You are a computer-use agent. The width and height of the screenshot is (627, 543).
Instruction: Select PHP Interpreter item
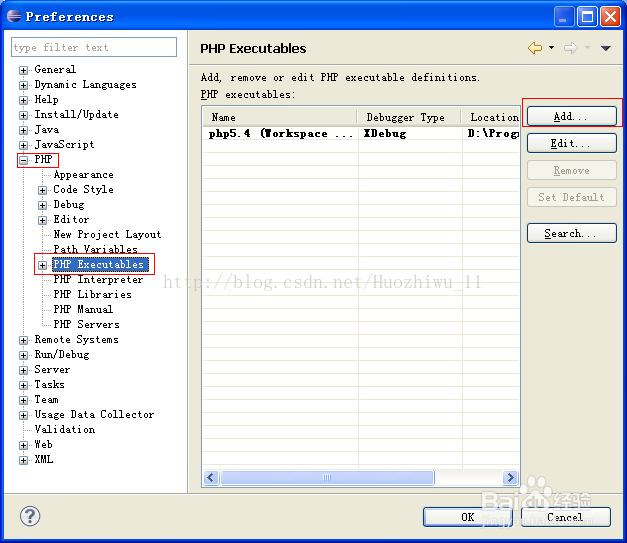[98, 279]
